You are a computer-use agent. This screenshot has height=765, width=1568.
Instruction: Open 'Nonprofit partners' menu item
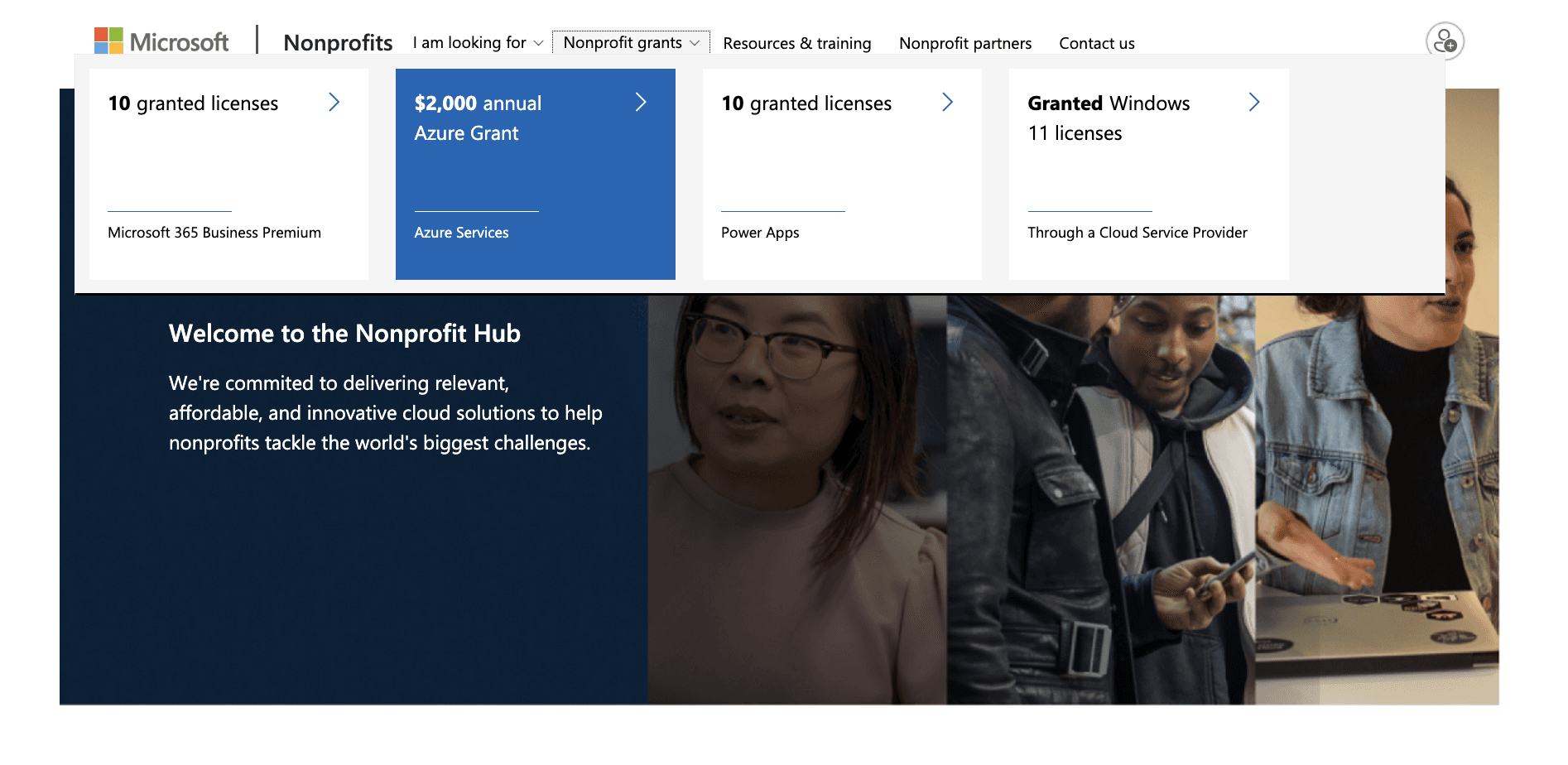964,43
